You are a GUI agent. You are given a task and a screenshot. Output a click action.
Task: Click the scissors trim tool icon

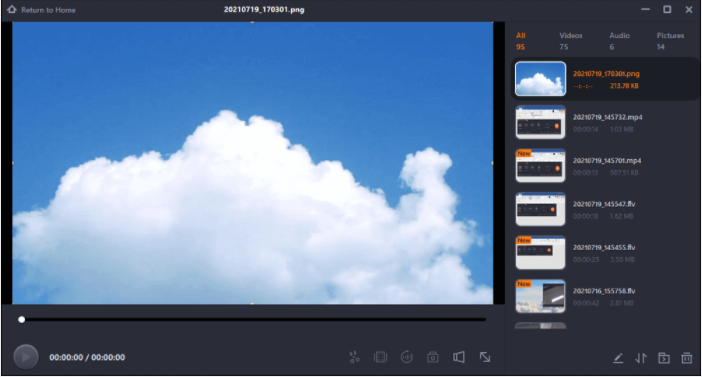pos(354,357)
